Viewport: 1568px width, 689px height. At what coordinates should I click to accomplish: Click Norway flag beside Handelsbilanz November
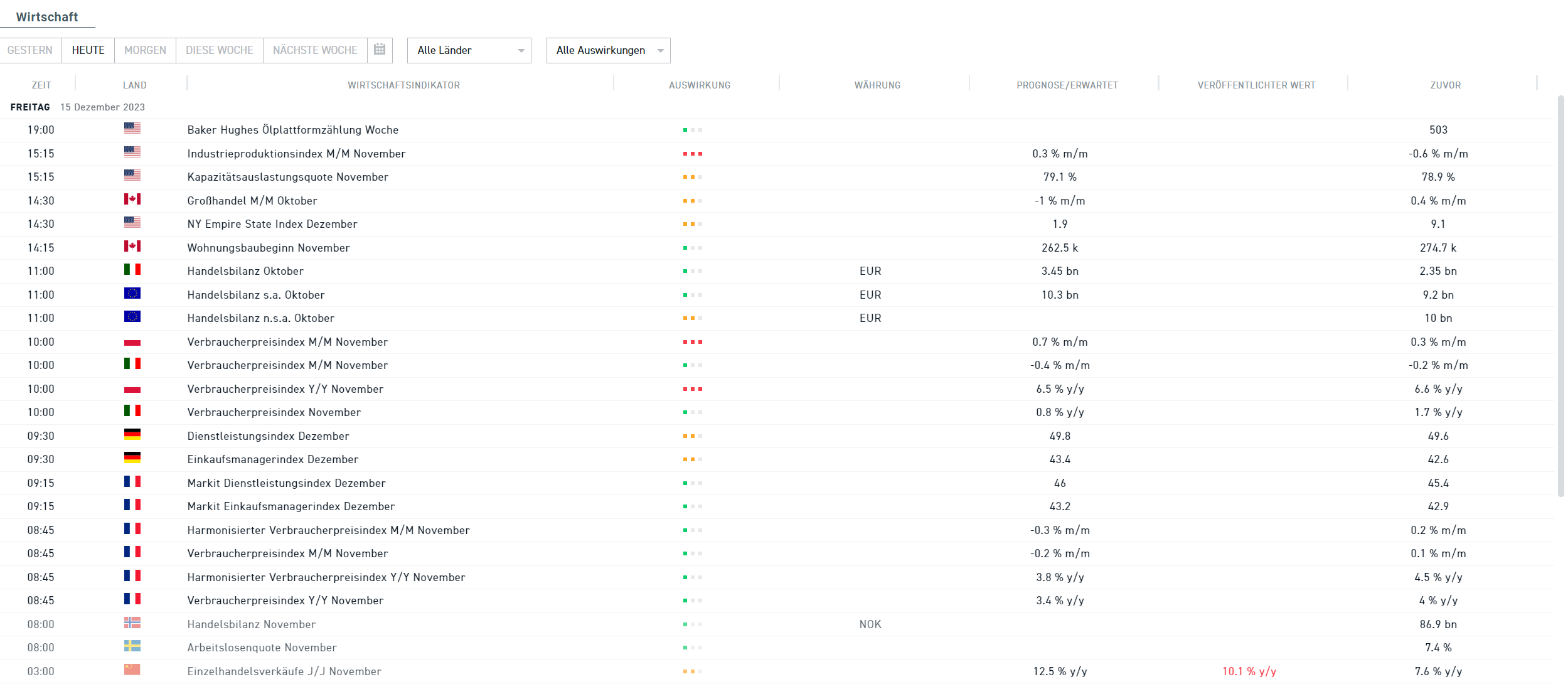132,623
